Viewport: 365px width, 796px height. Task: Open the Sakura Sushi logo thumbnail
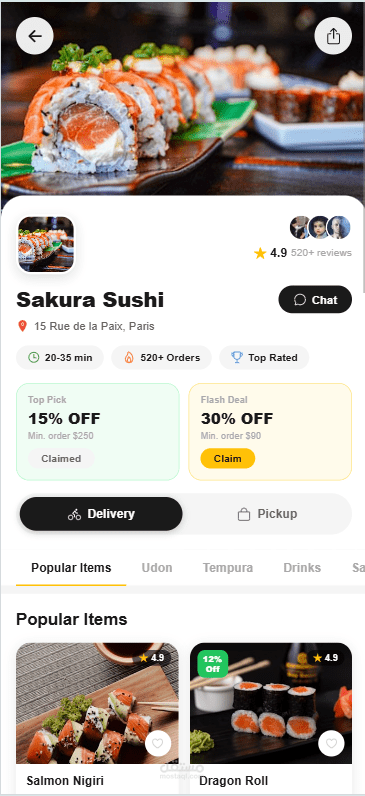[46, 244]
